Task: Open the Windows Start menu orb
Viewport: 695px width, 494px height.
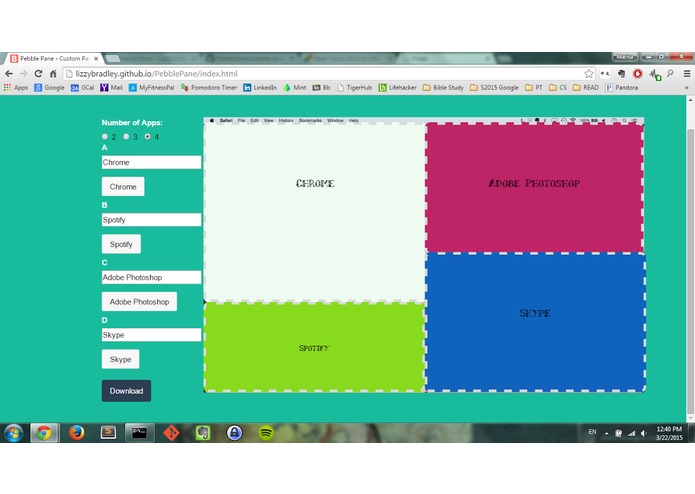Action: click(13, 433)
